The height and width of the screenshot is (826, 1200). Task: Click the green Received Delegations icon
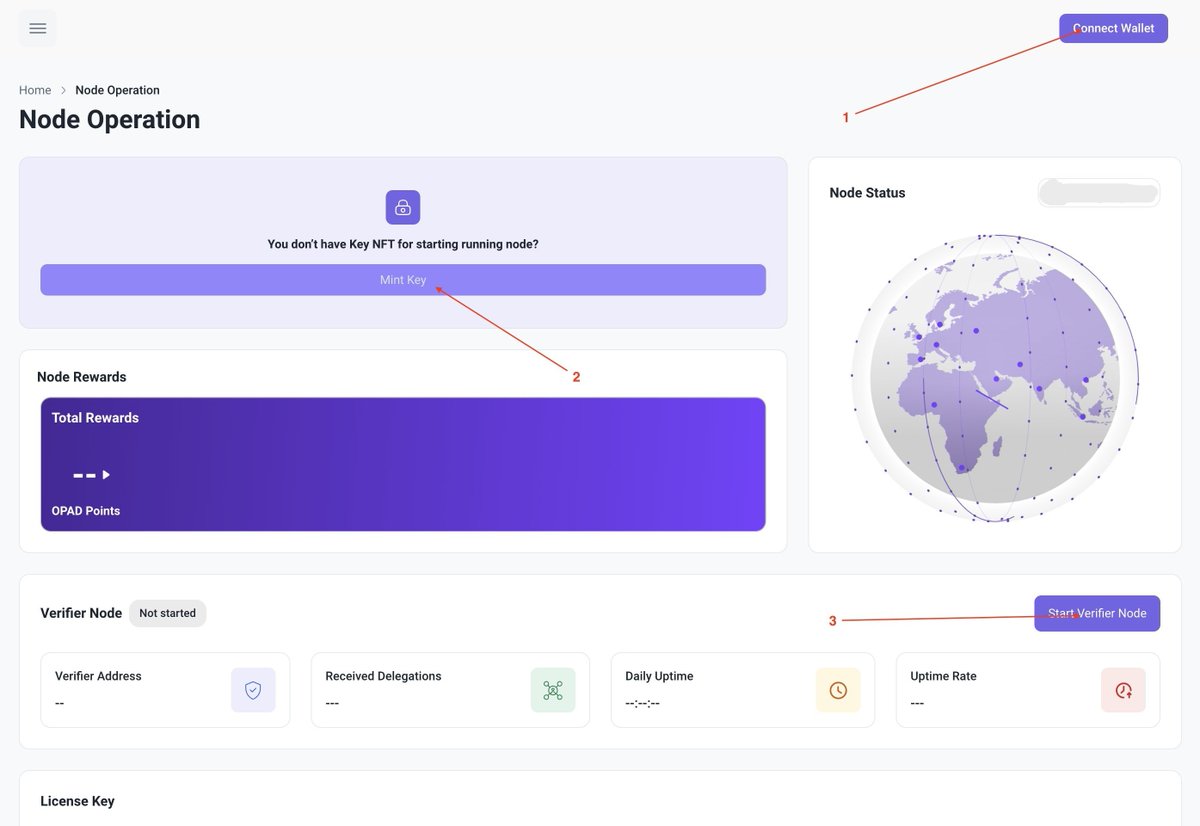point(553,690)
